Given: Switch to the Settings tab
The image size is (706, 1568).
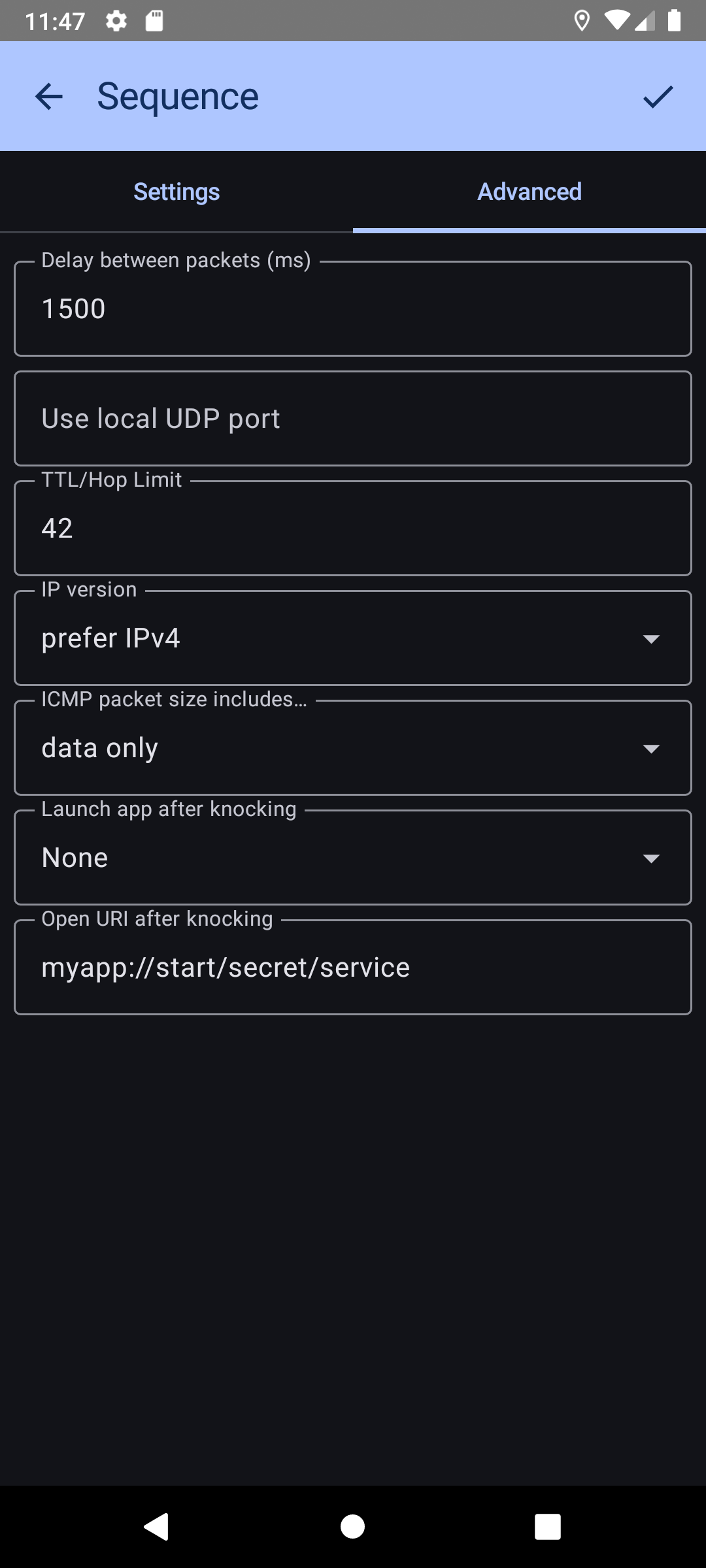Looking at the screenshot, I should (176, 192).
